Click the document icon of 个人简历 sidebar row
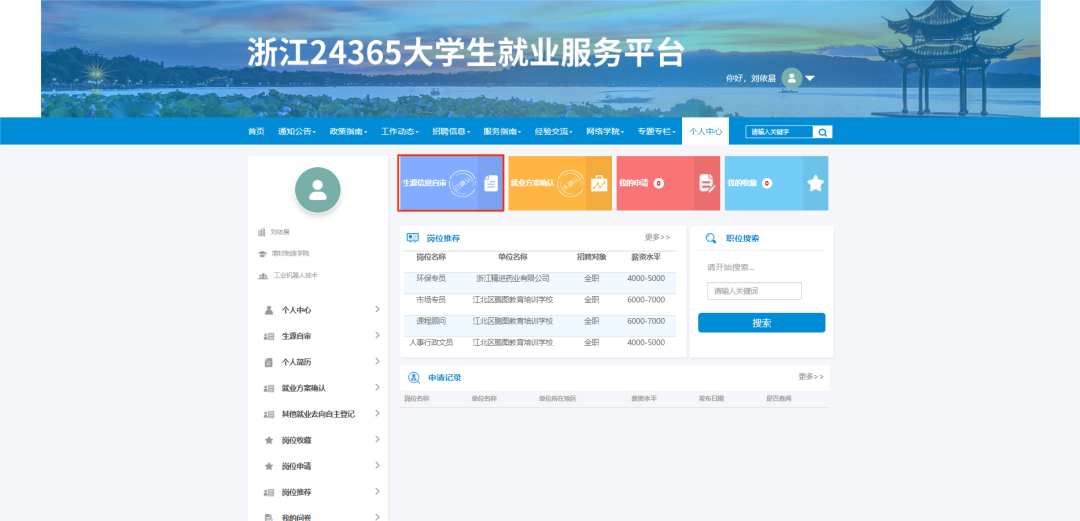The image size is (1080, 521). pyautogui.click(x=269, y=362)
